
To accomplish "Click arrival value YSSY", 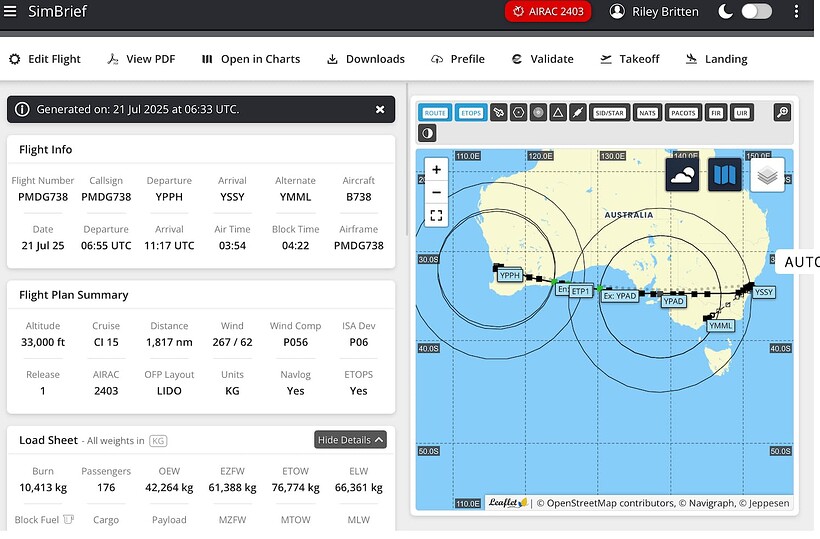I will [x=232, y=197].
